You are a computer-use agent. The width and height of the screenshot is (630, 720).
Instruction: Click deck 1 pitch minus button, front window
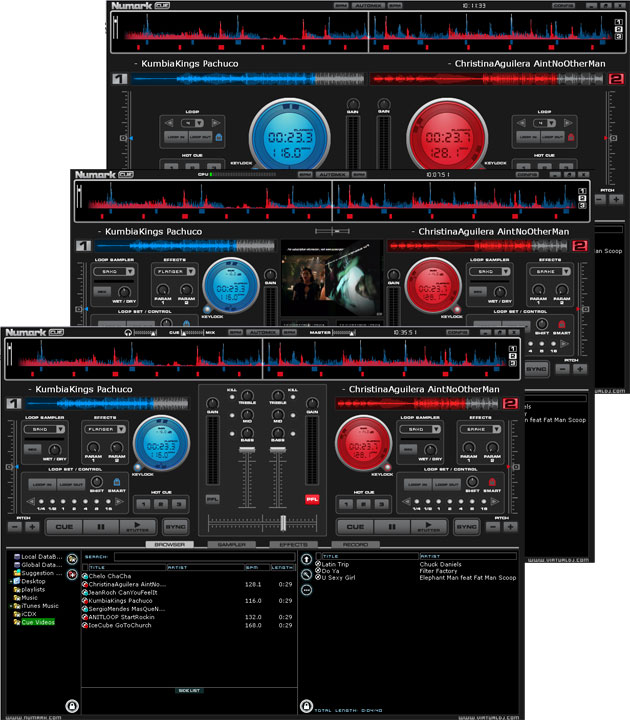(x=15, y=527)
